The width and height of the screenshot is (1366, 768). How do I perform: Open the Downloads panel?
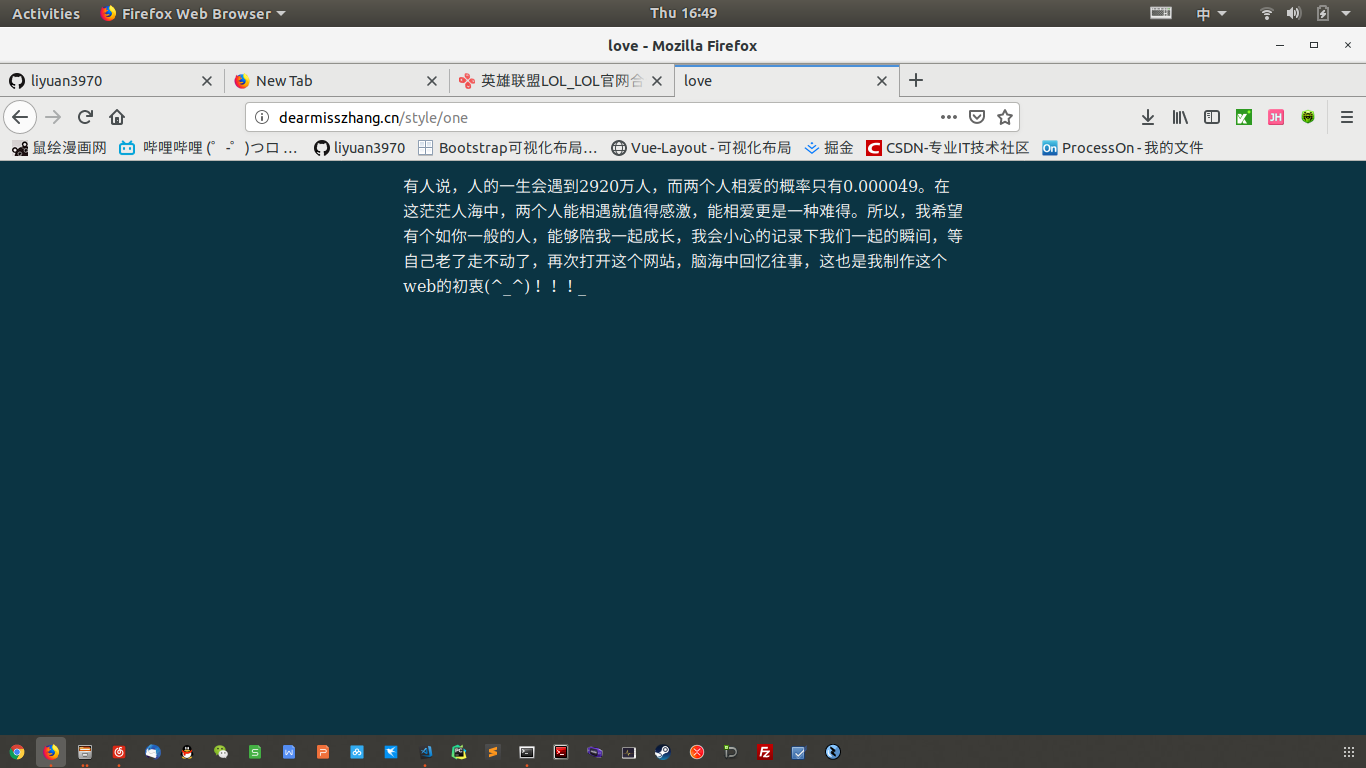point(1148,117)
